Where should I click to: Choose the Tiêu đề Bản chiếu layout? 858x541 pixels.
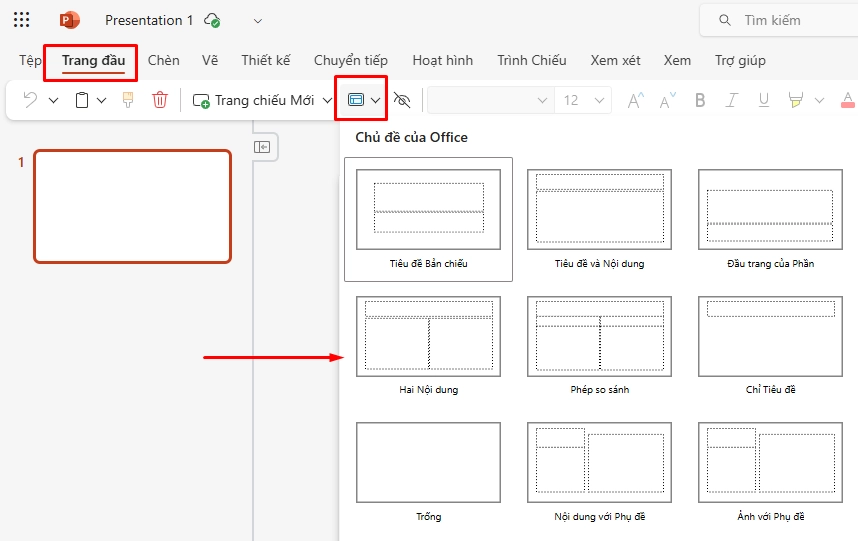(x=428, y=219)
